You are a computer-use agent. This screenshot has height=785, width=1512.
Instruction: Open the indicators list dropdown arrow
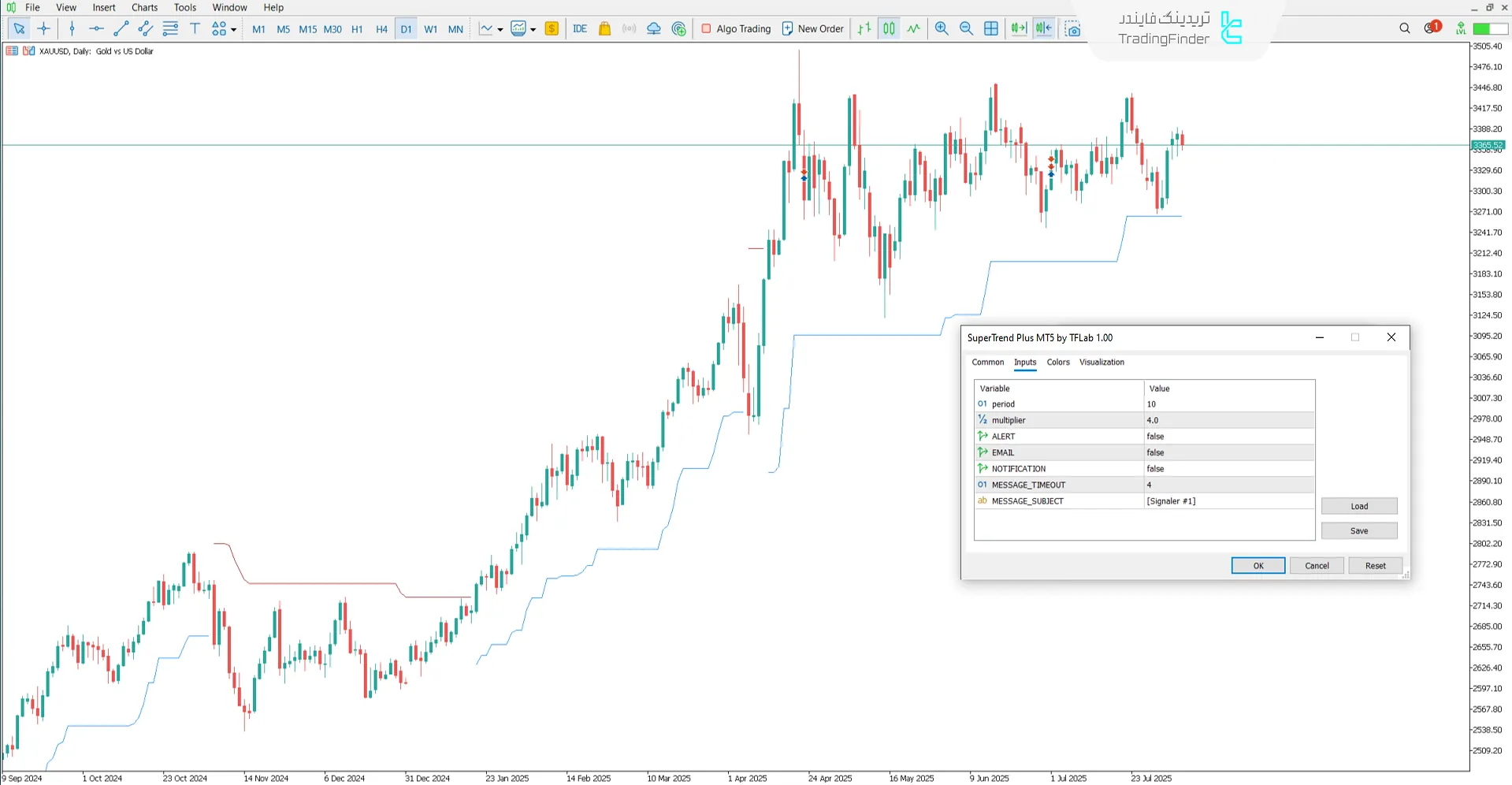[x=500, y=30]
